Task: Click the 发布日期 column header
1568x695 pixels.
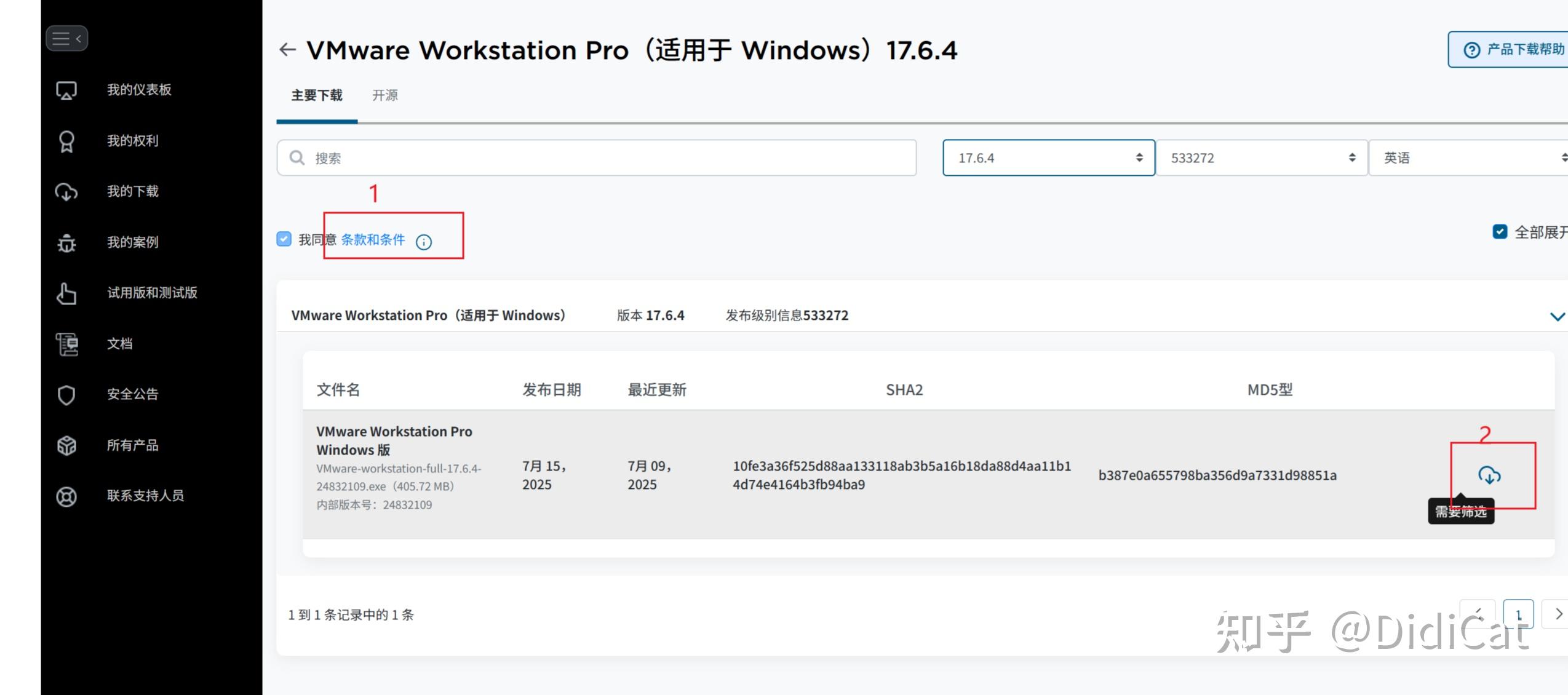Action: tap(552, 390)
